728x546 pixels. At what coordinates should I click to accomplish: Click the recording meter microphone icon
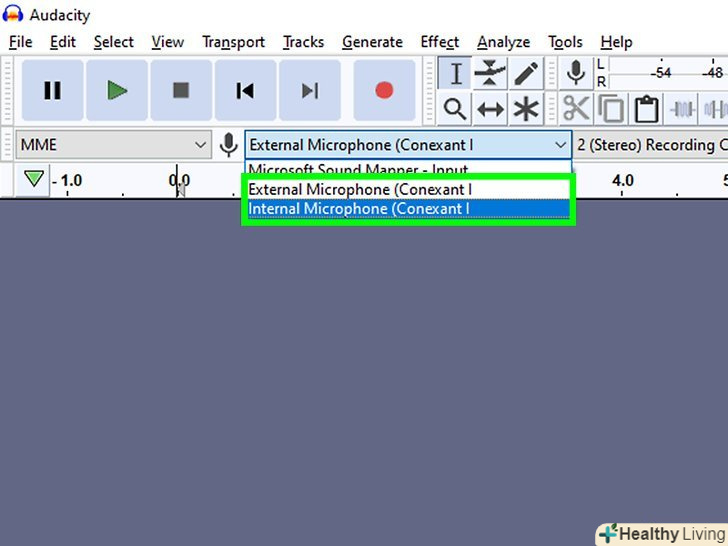[x=576, y=73]
